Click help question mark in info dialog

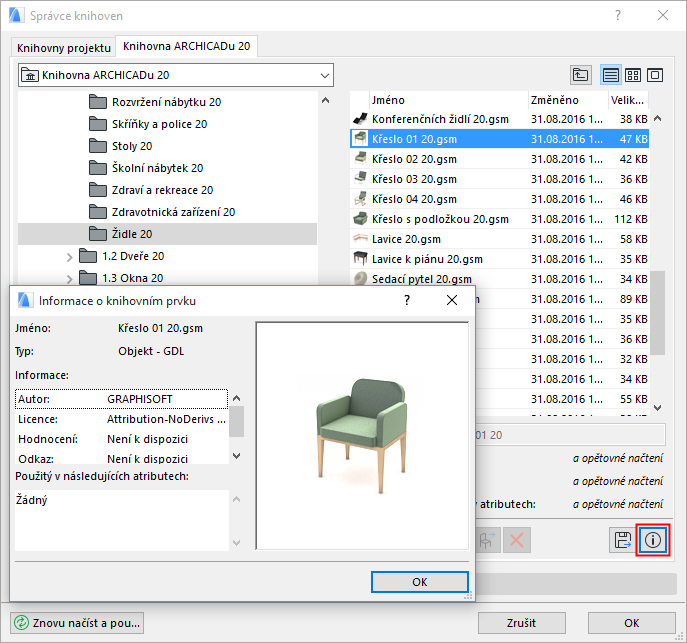point(407,300)
